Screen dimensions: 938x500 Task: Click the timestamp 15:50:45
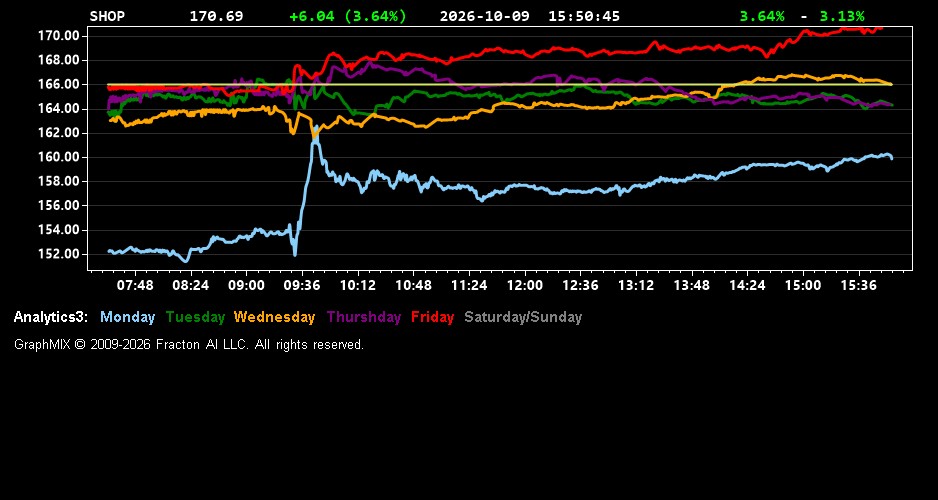coord(584,16)
